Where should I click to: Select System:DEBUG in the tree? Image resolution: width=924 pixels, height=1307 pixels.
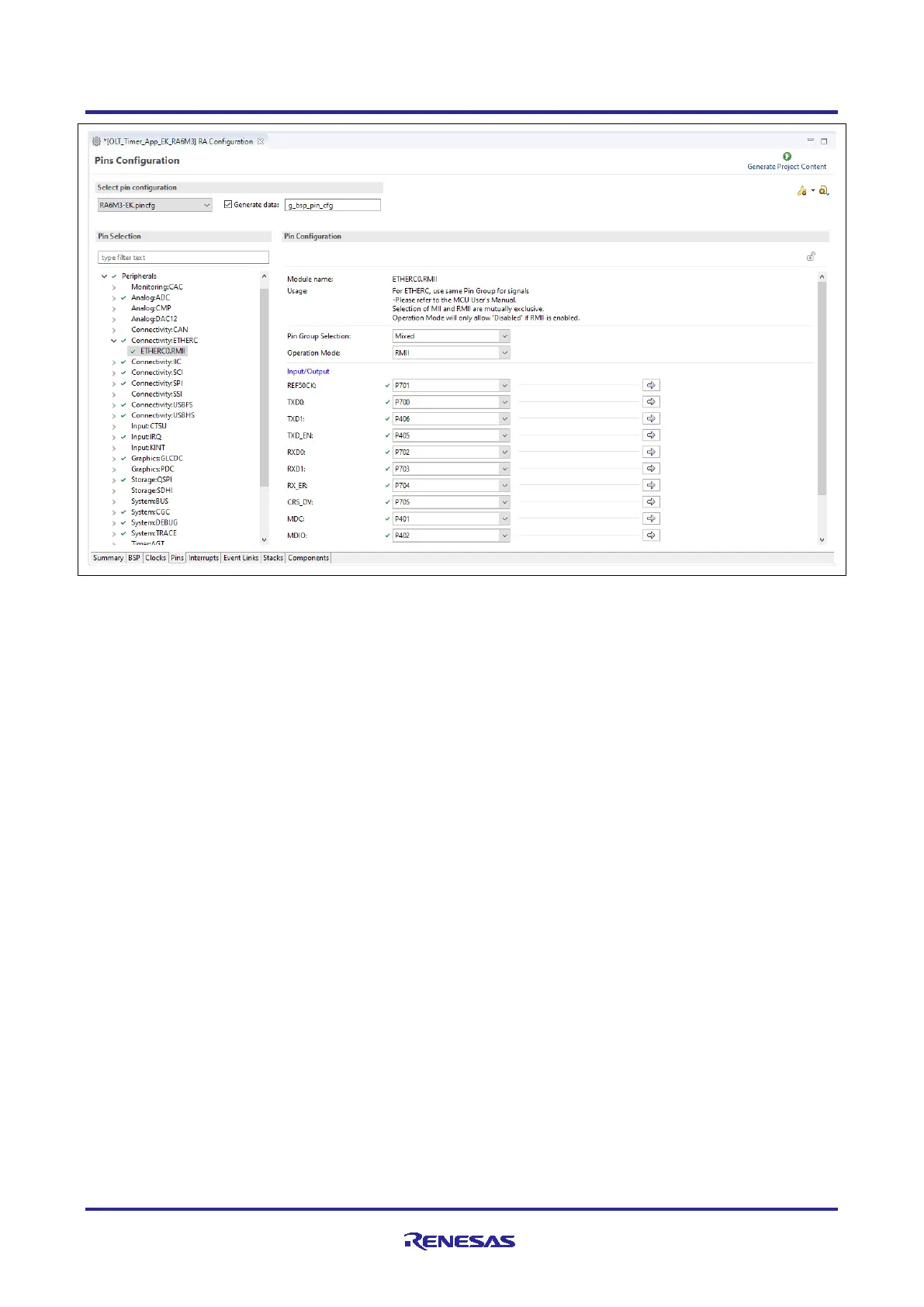pyautogui.click(x=154, y=523)
